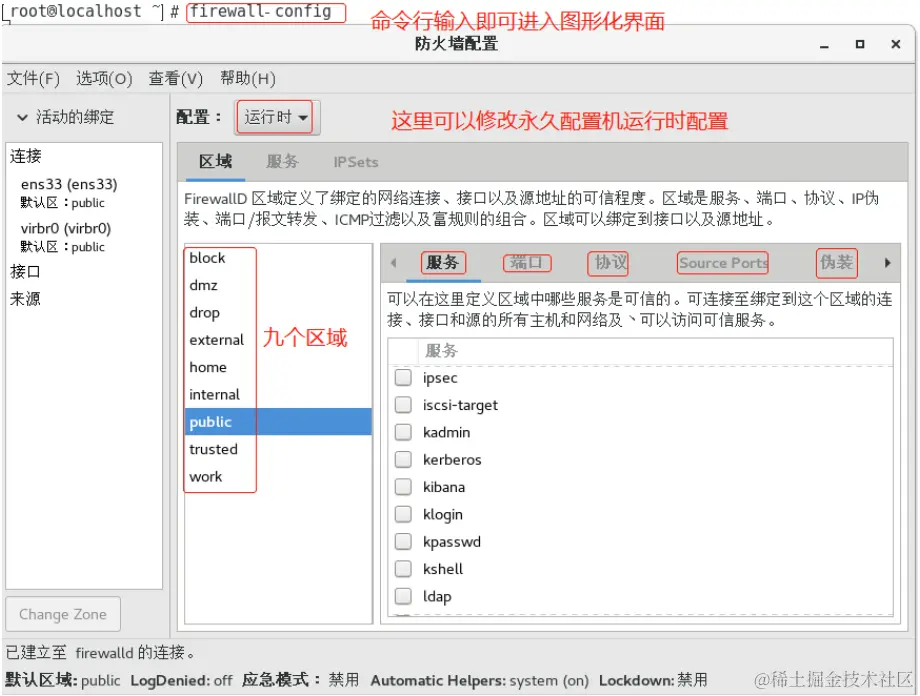Click the 应急模式 status entry
Viewport: 920px width, 696px height.
point(300,681)
